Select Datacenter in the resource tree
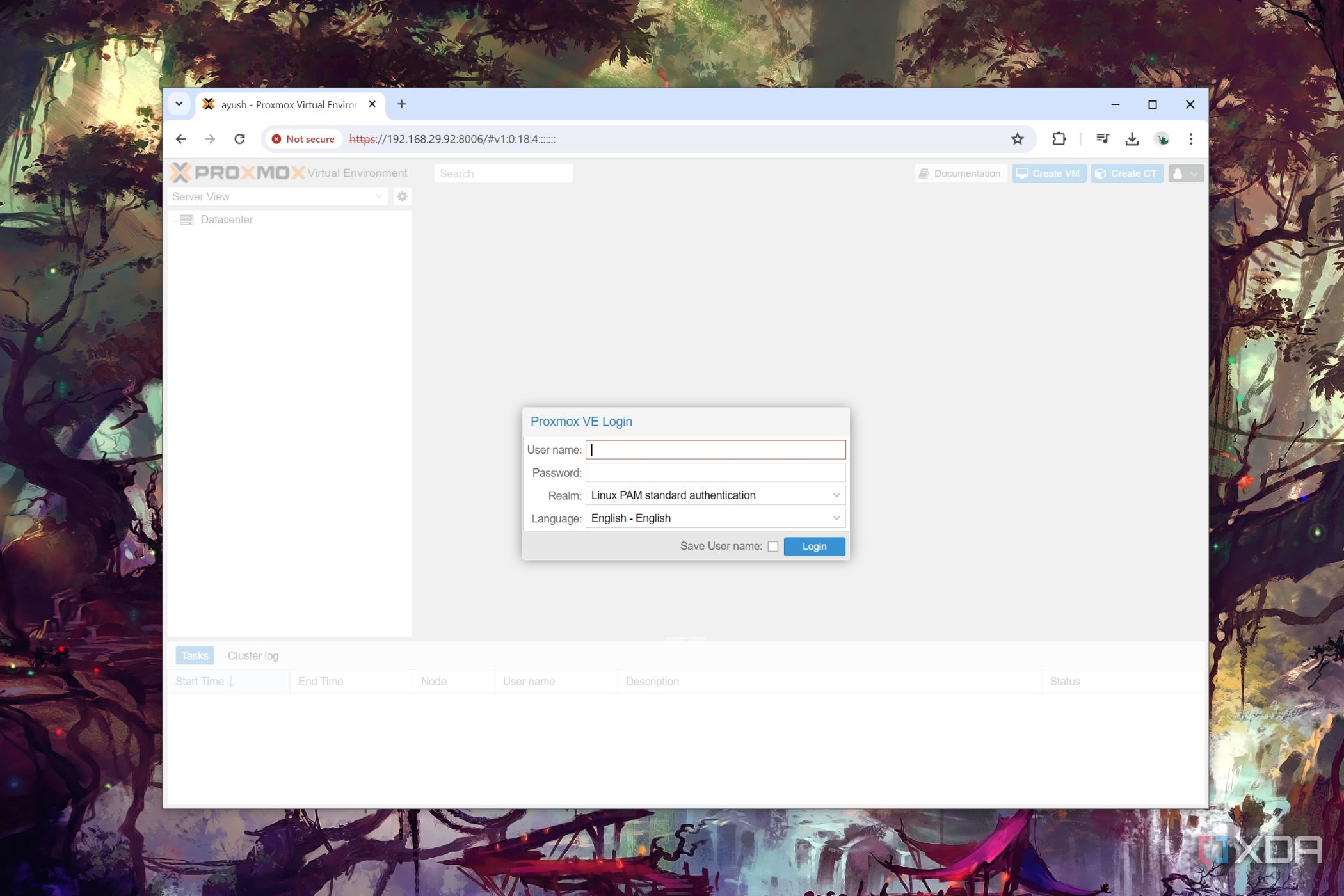This screenshot has height=896, width=1344. [227, 220]
